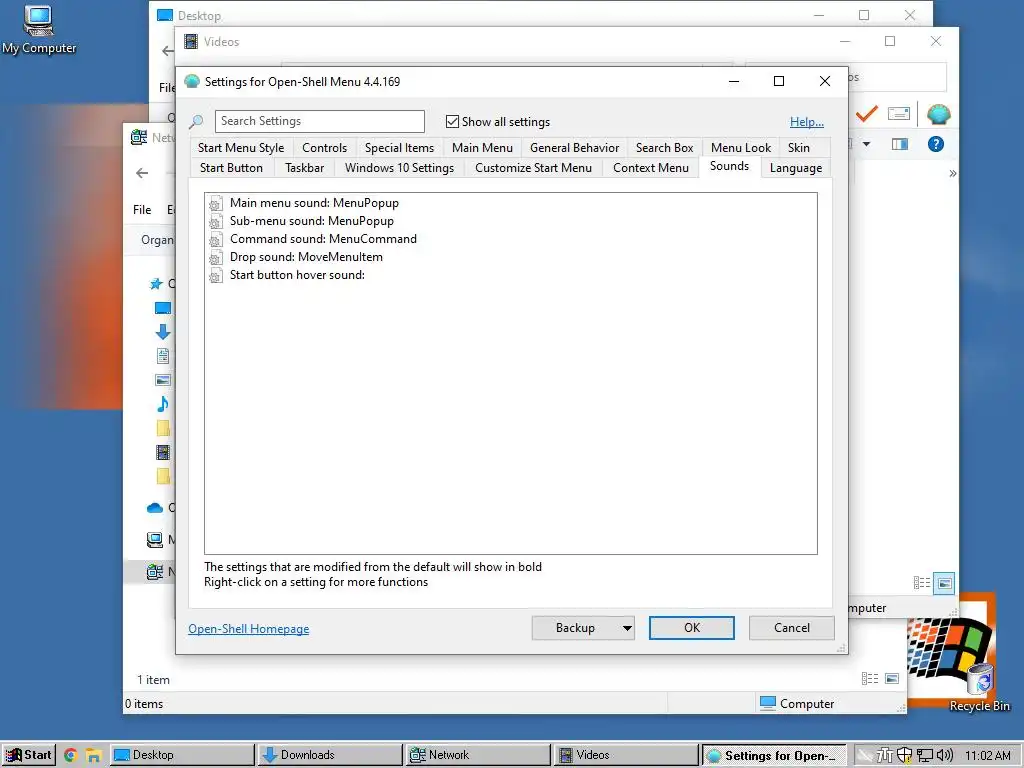Click the Main menu sound setting icon

tap(216, 203)
